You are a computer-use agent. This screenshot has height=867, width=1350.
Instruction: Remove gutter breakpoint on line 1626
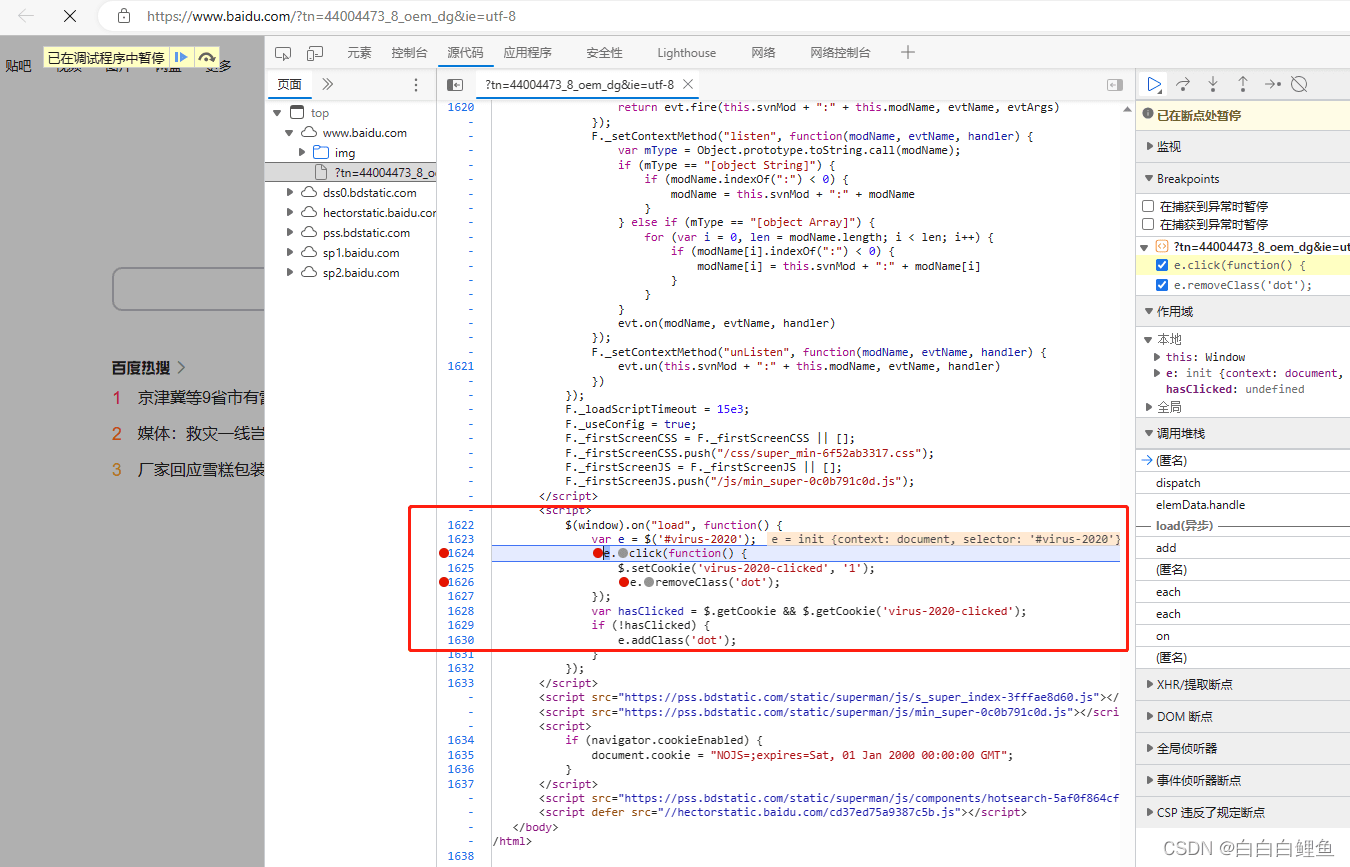(x=444, y=582)
